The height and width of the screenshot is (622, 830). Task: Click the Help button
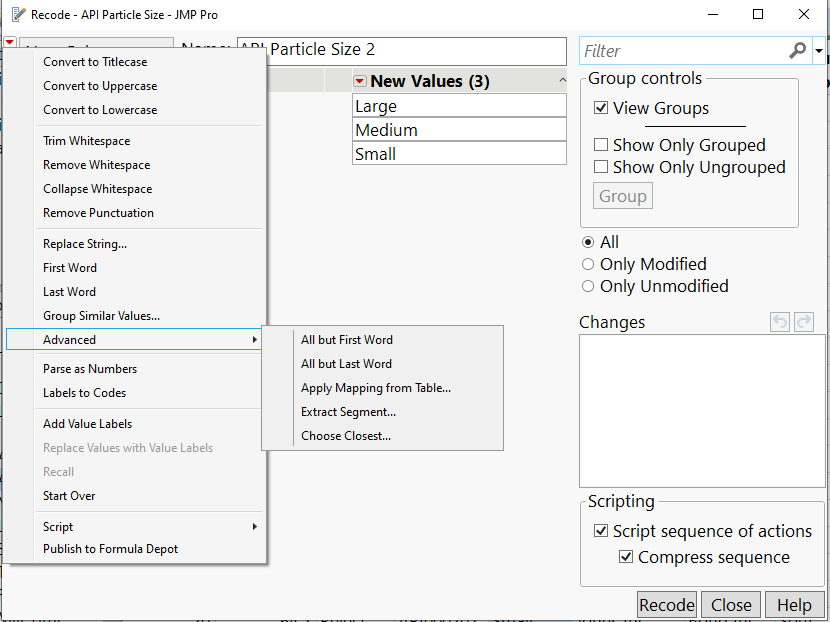pyautogui.click(x=794, y=605)
